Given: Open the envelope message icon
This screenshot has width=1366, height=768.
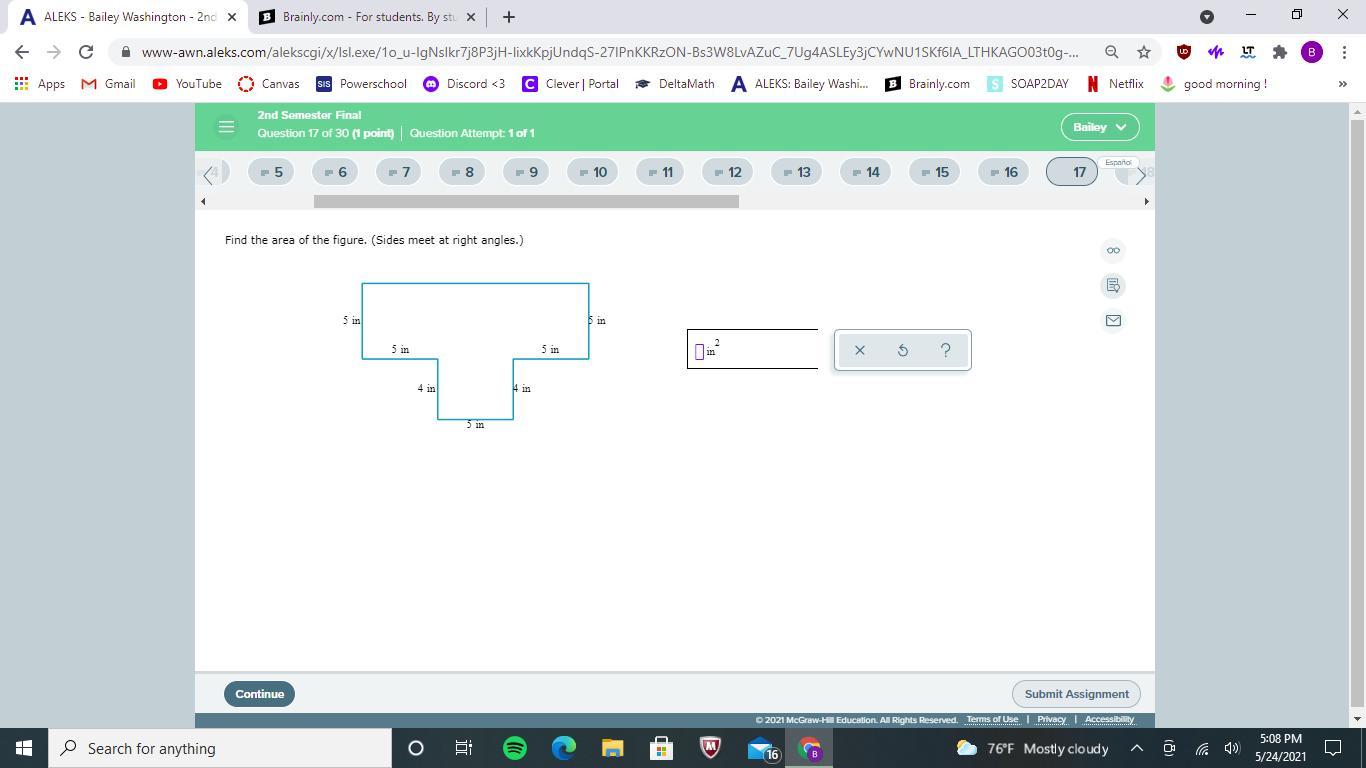Looking at the screenshot, I should click(1113, 321).
